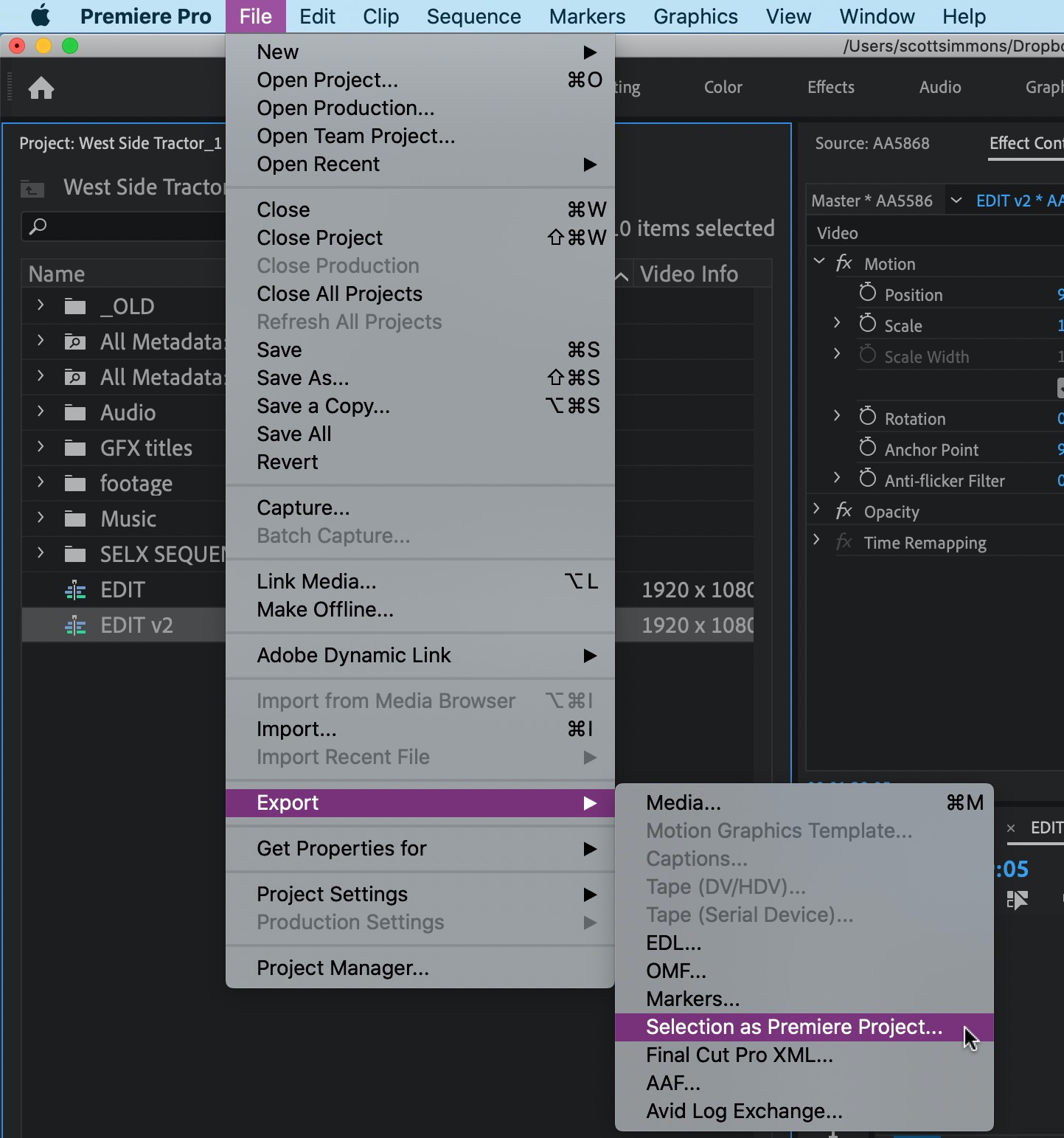Click the Video Info column header

(689, 274)
